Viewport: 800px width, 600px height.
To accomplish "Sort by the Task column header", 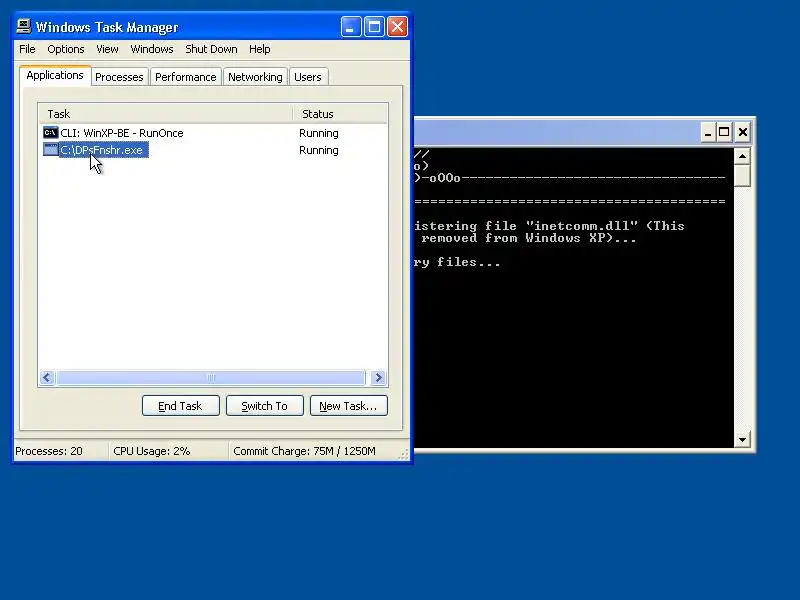I will click(165, 114).
